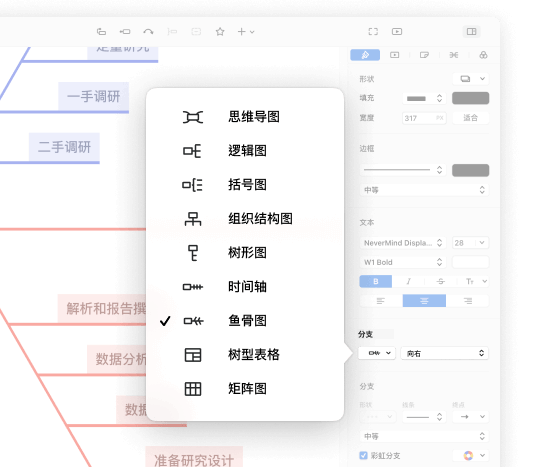540x469 pixels.
Task: Open border thickness 中等 dropdown
Action: tap(424, 190)
